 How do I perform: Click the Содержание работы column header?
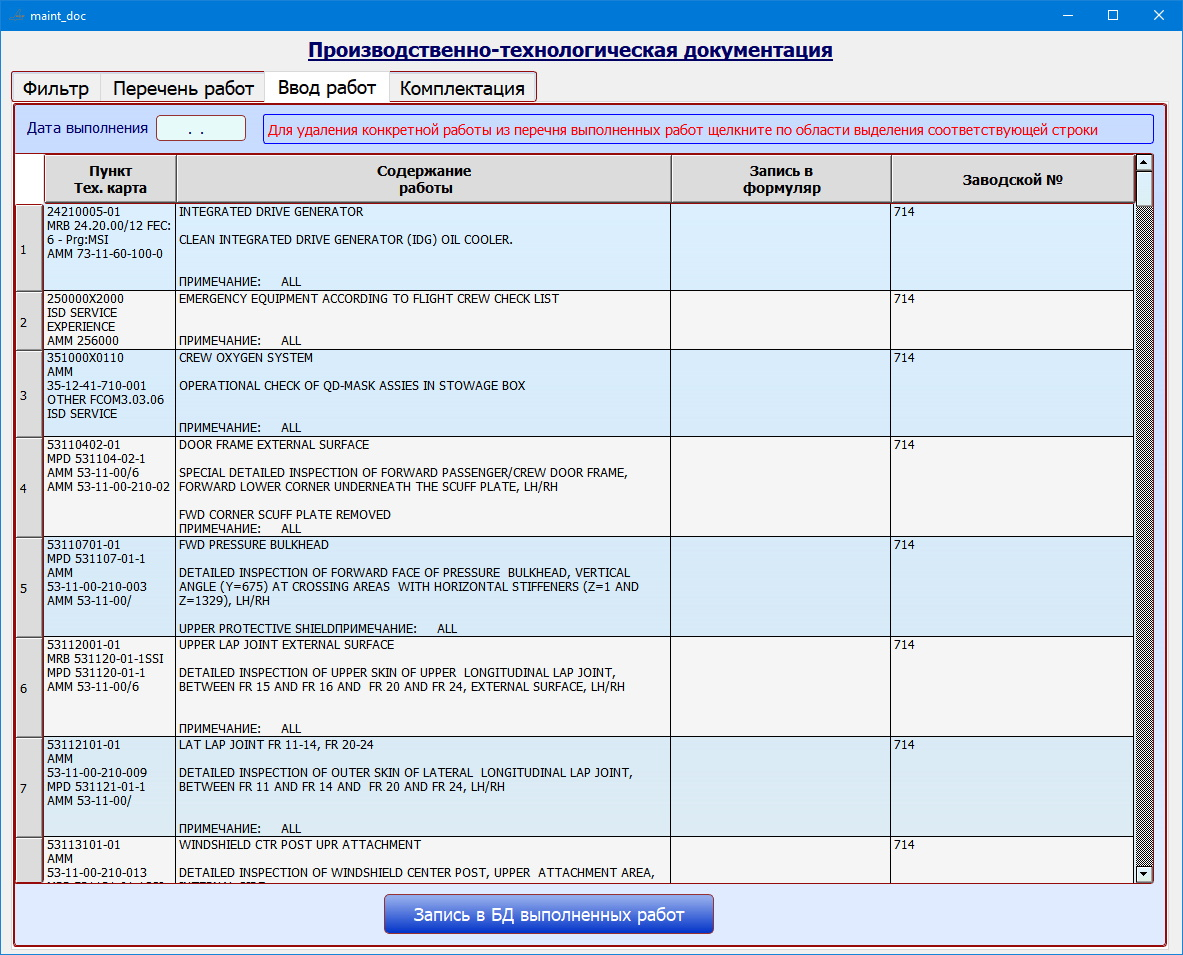click(x=424, y=180)
